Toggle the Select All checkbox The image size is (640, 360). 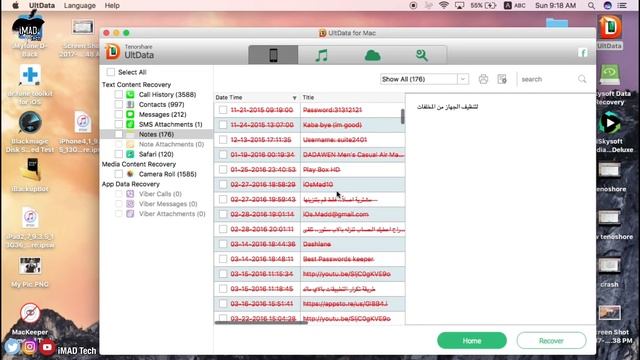point(111,72)
